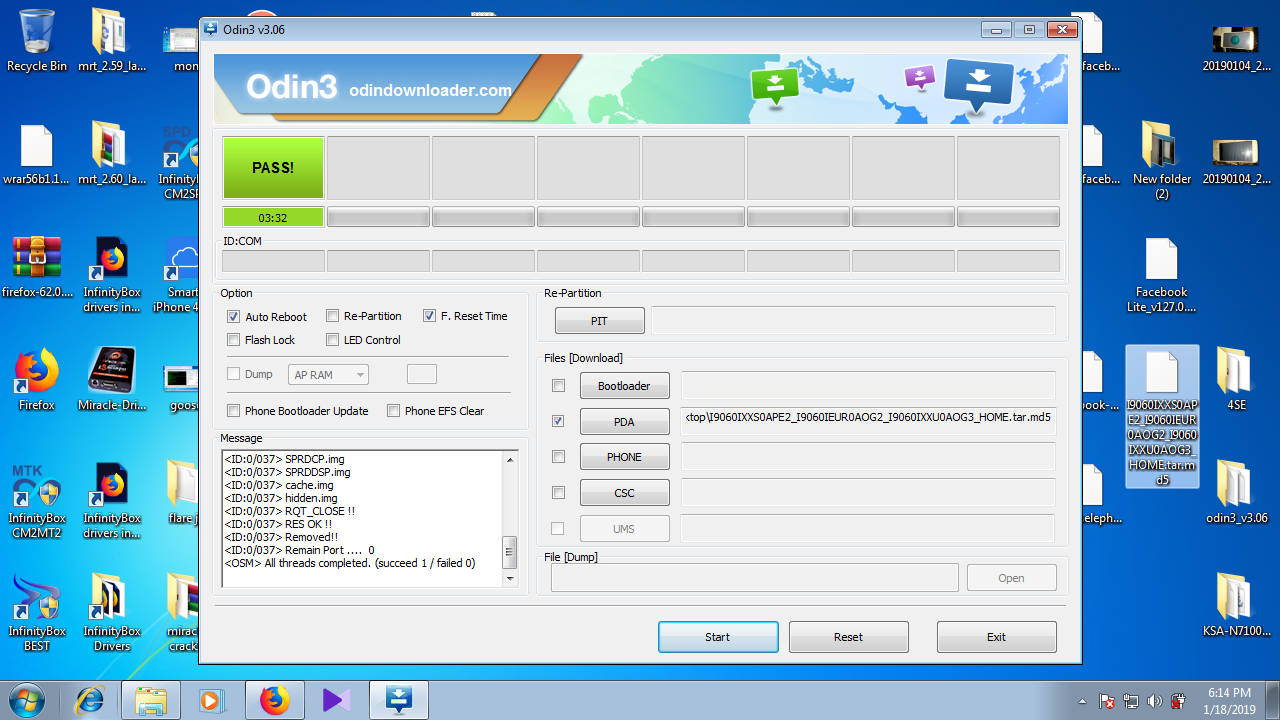Screen dimensions: 1280x720
Task: Click the power plug icon in tray
Action: pyautogui.click(x=1179, y=701)
